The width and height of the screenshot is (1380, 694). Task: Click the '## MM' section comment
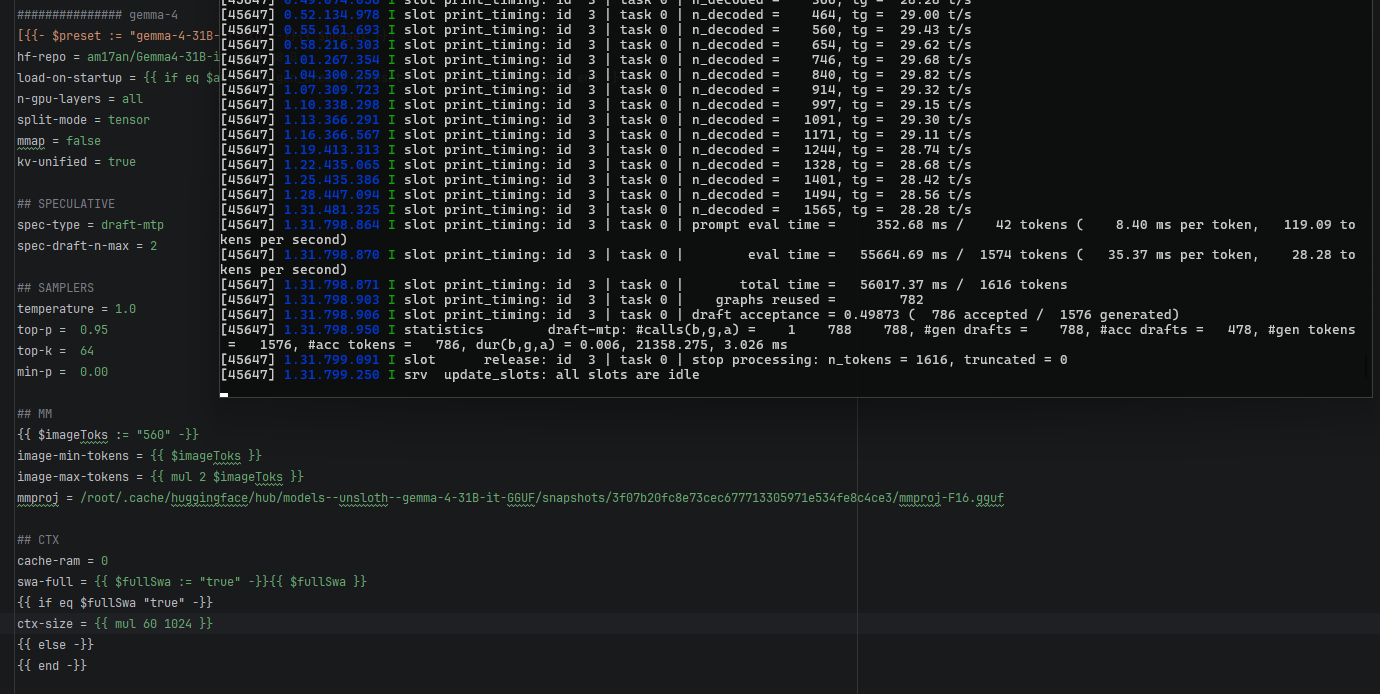[34, 414]
